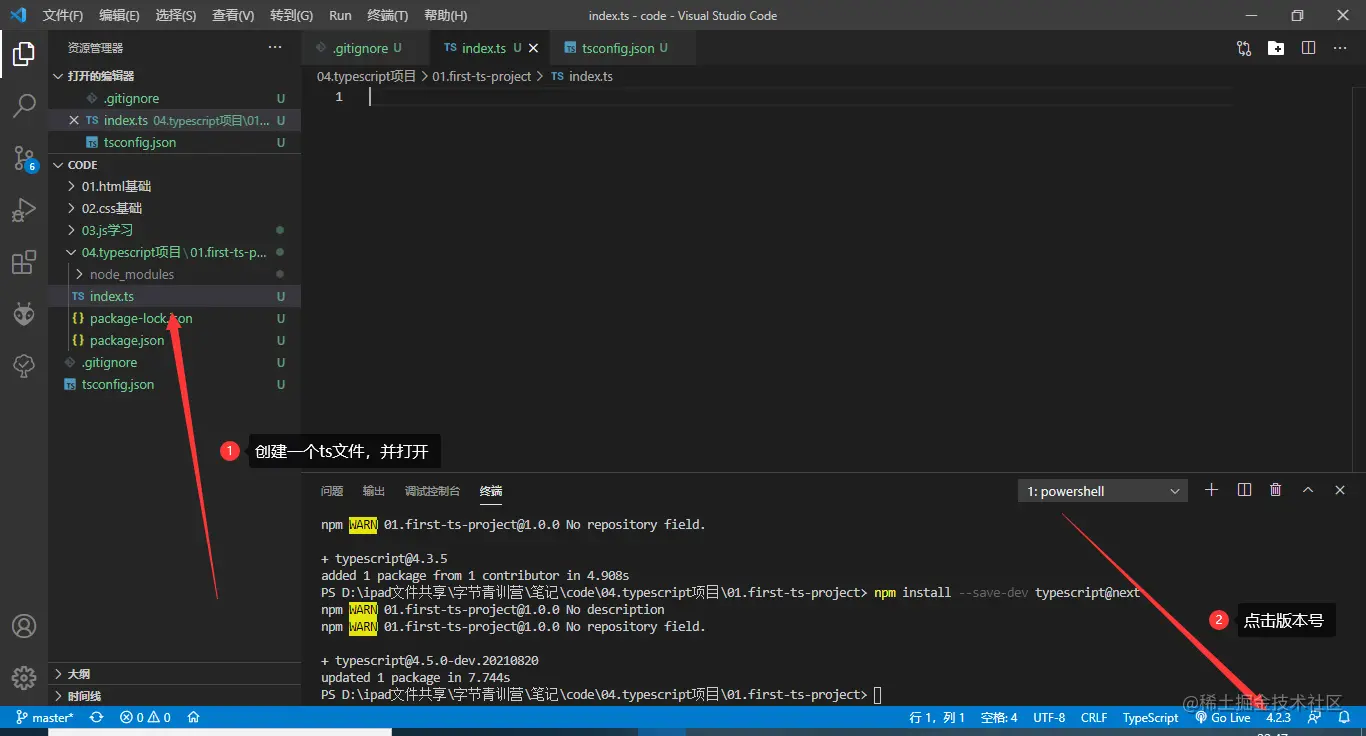This screenshot has height=736, width=1366.
Task: Open the Search view in activity bar
Action: tap(24, 106)
